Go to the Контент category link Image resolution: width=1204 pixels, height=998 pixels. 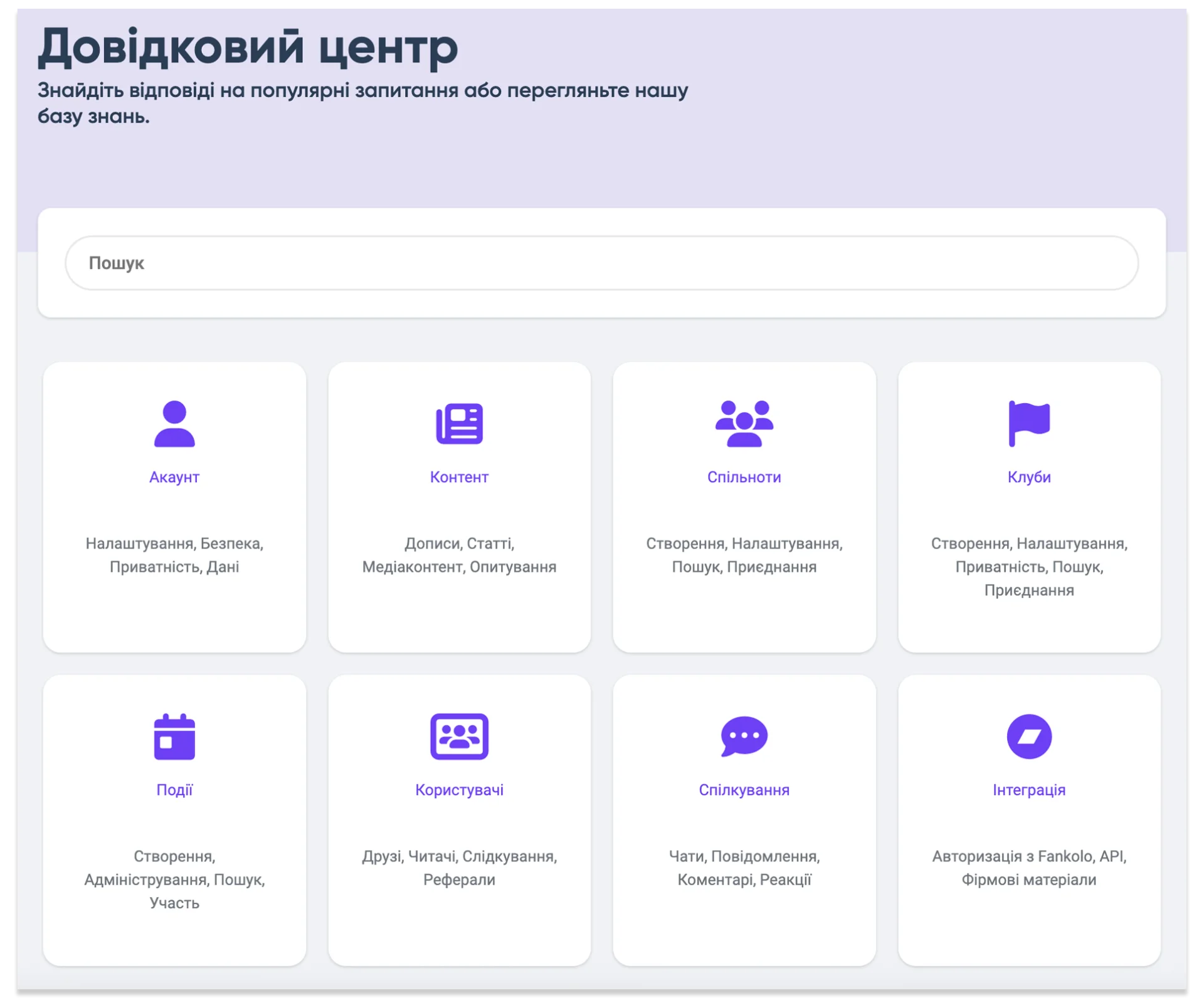tap(459, 477)
